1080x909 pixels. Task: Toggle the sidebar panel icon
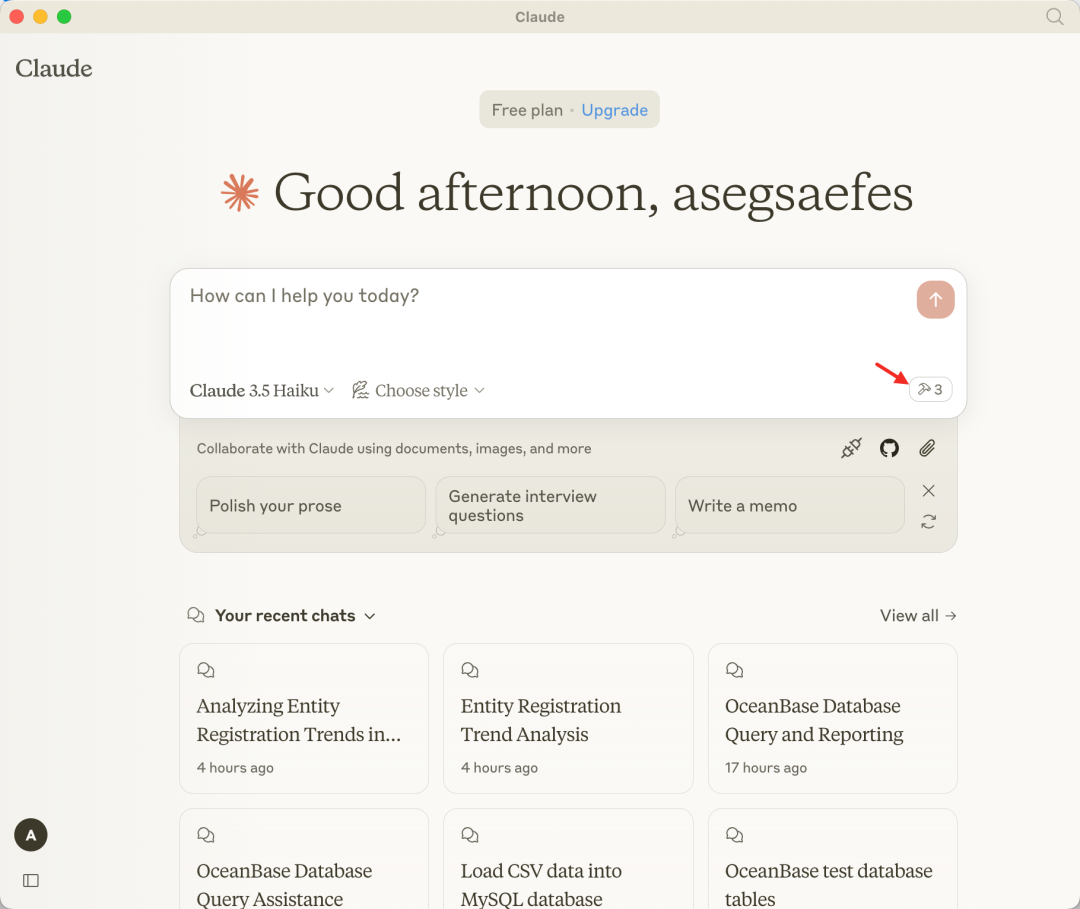(x=31, y=880)
